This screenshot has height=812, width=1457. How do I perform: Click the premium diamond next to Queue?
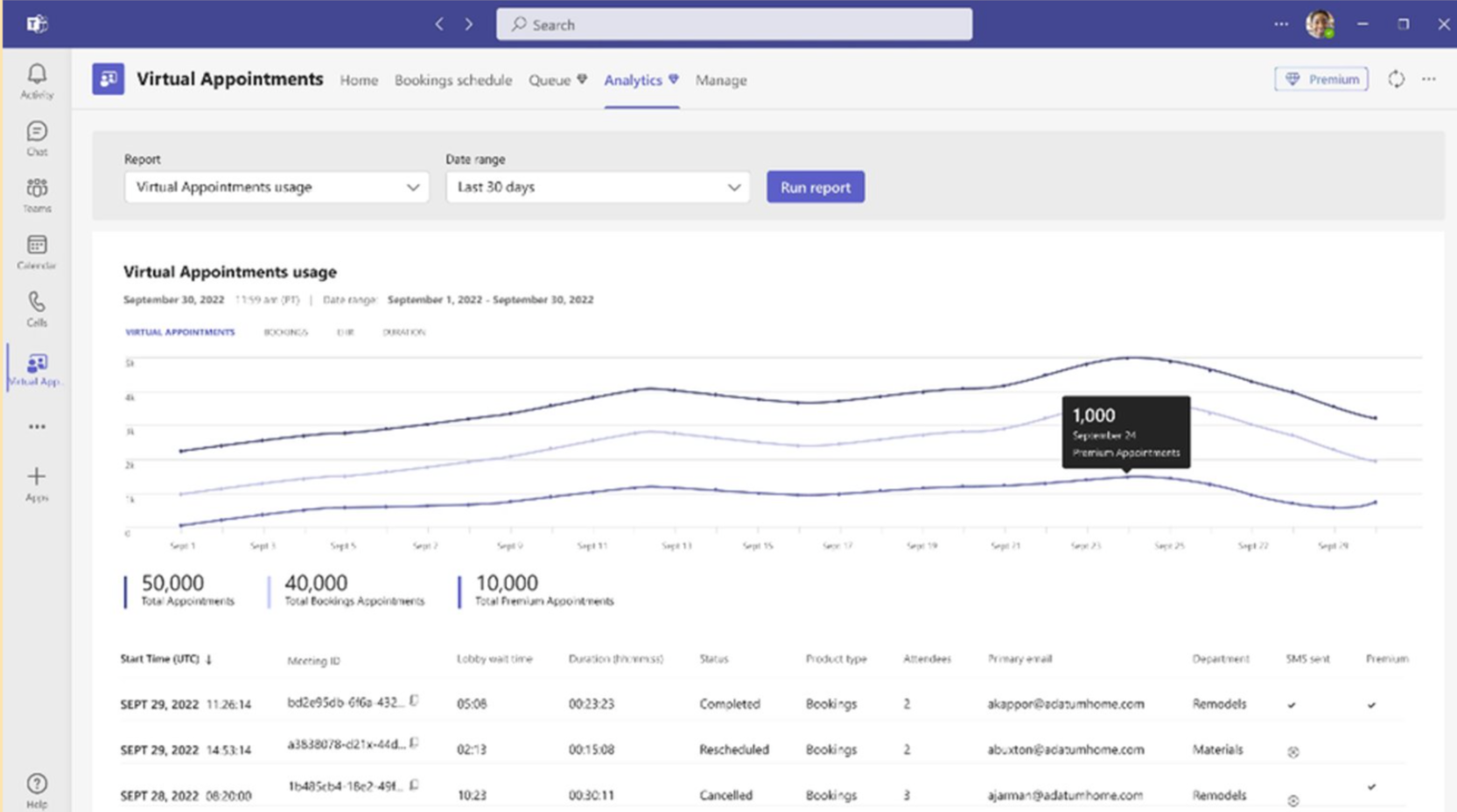pyautogui.click(x=582, y=79)
